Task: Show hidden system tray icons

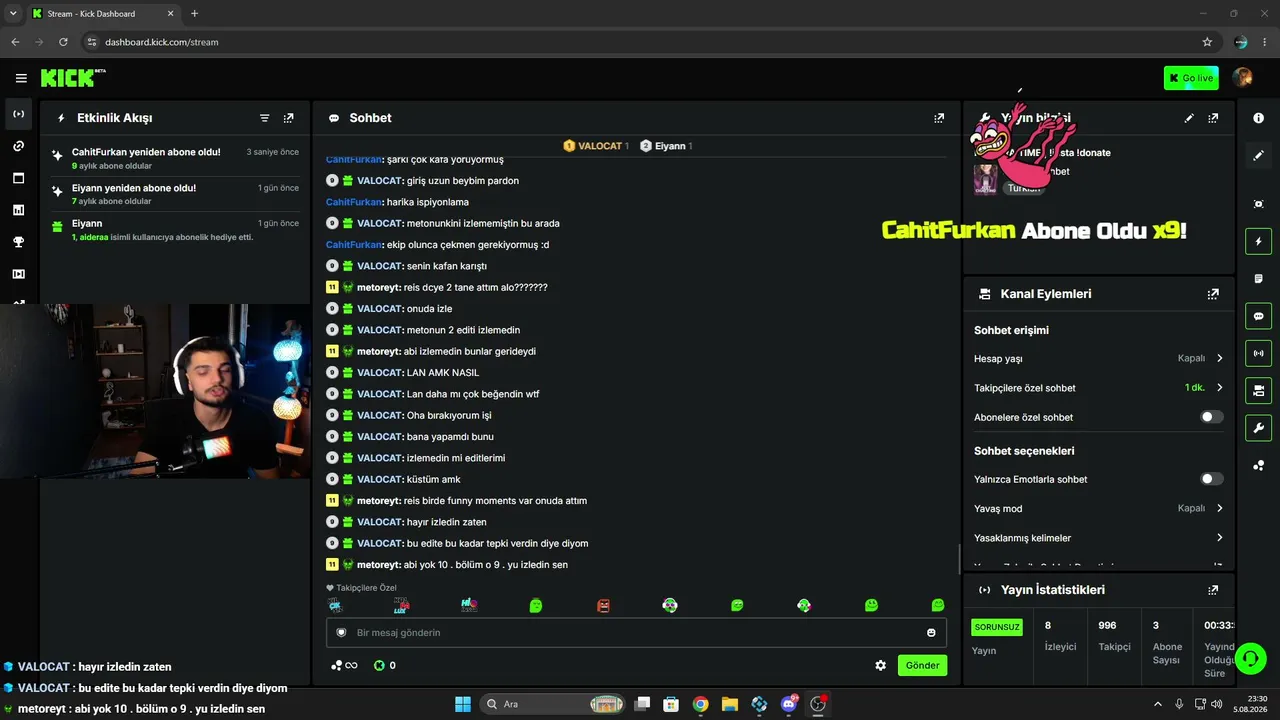Action: pyautogui.click(x=1158, y=704)
